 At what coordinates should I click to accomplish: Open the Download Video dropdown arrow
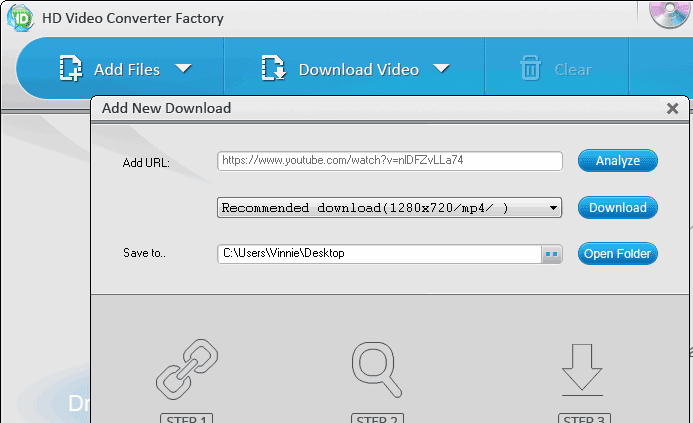point(441,69)
